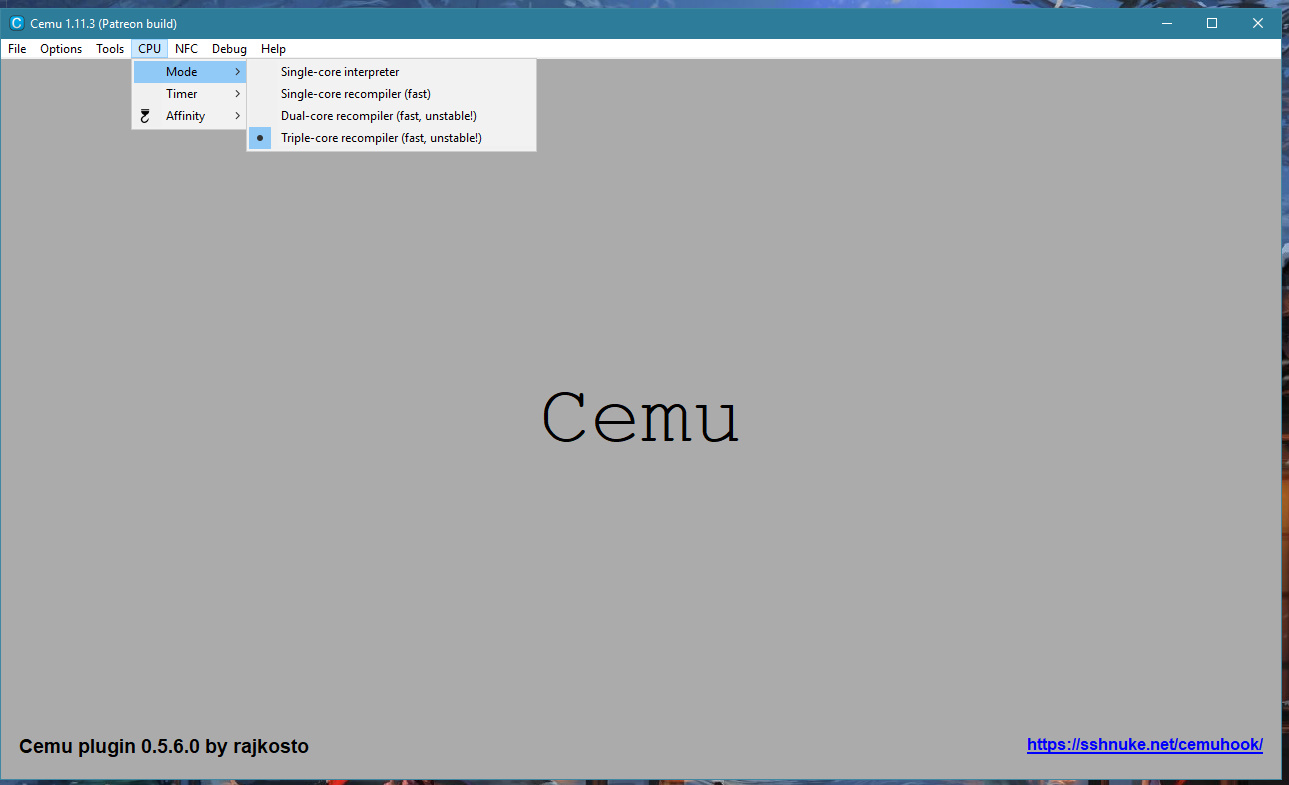This screenshot has height=785, width=1289.
Task: Open the Debug menu
Action: (229, 49)
